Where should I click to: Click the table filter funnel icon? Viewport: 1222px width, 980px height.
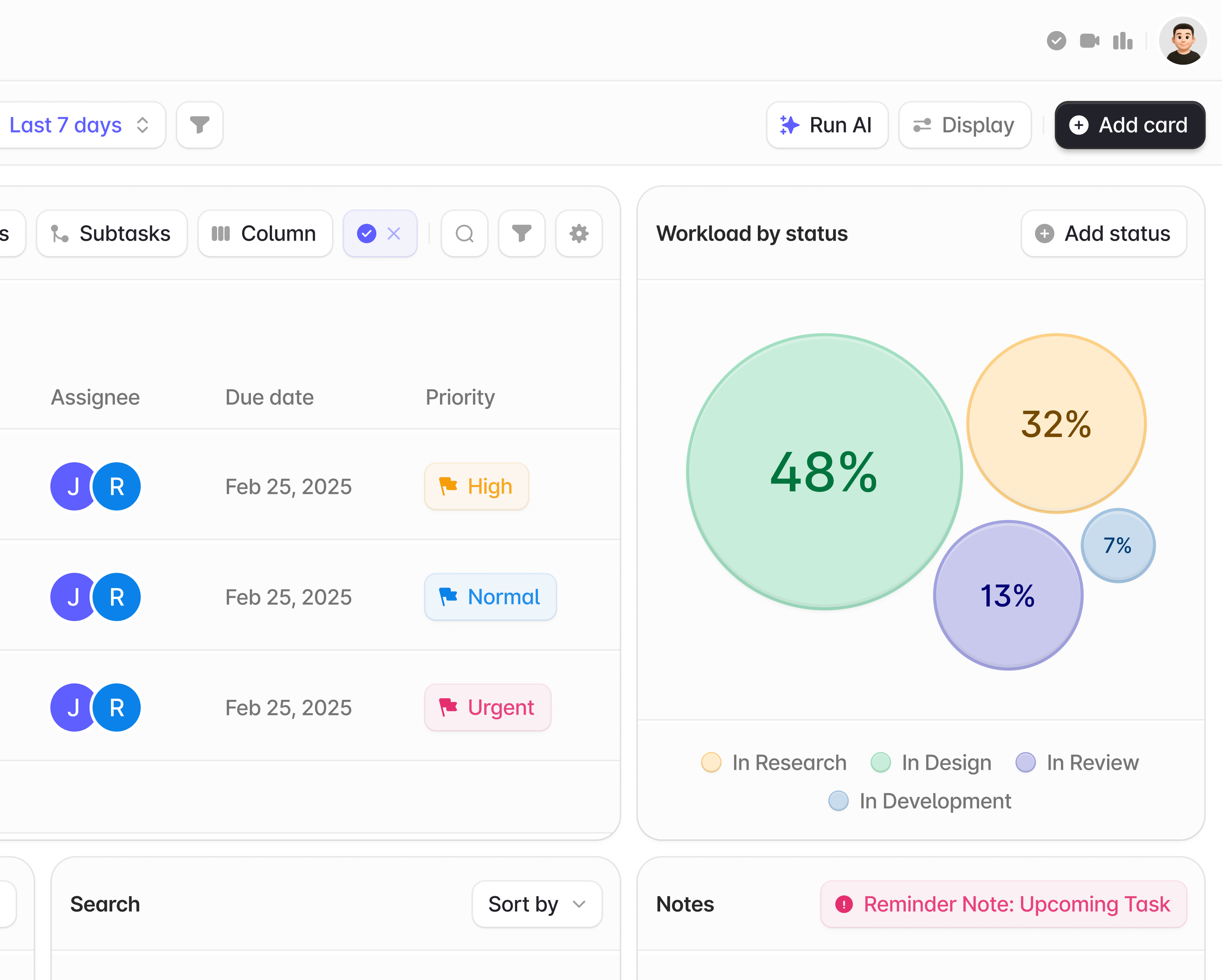(521, 234)
